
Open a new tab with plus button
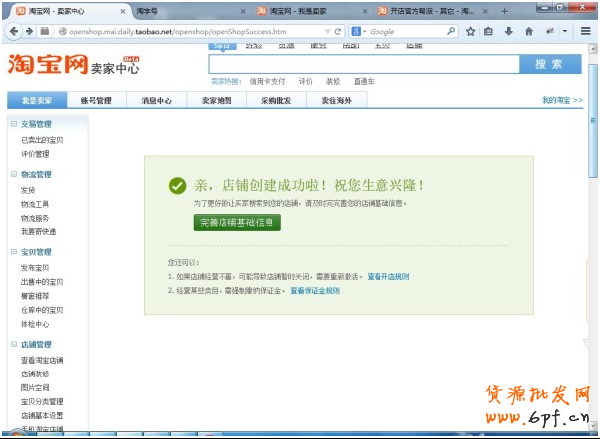[x=504, y=11]
